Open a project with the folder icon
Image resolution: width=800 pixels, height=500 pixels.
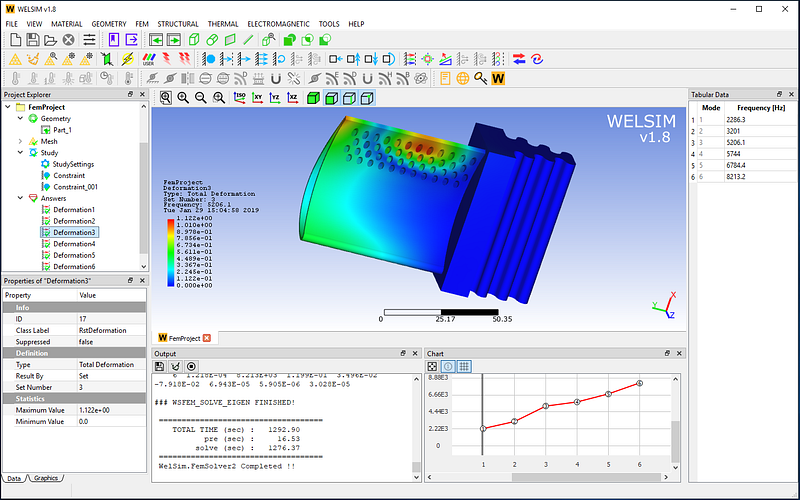50,40
